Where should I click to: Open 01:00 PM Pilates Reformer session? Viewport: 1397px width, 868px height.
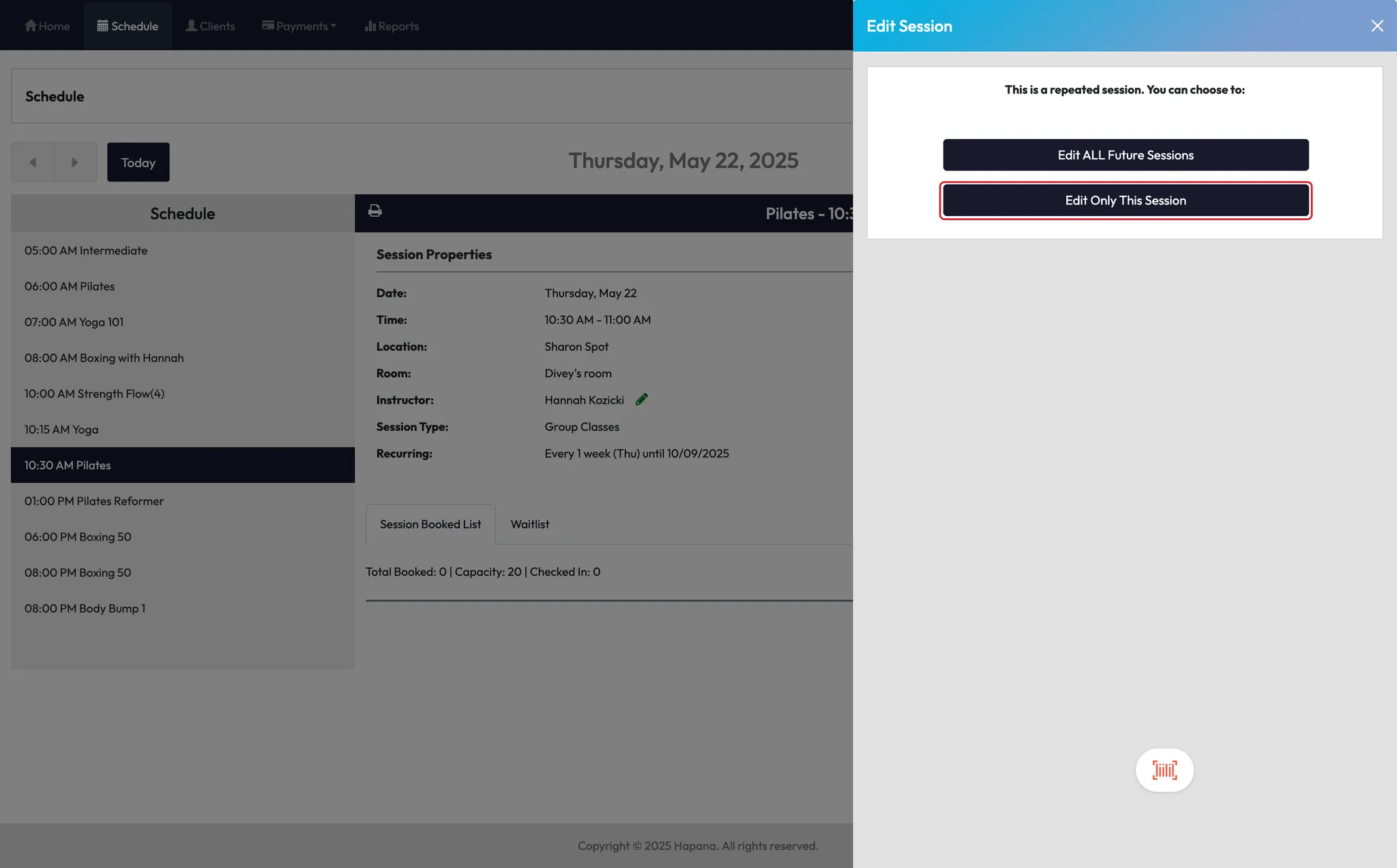pyautogui.click(x=94, y=501)
